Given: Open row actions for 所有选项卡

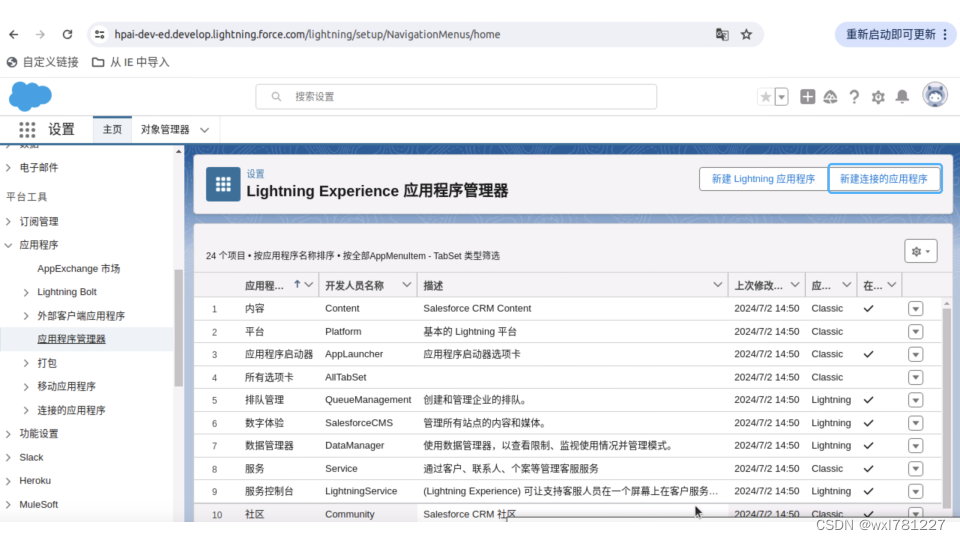Looking at the screenshot, I should coord(915,377).
